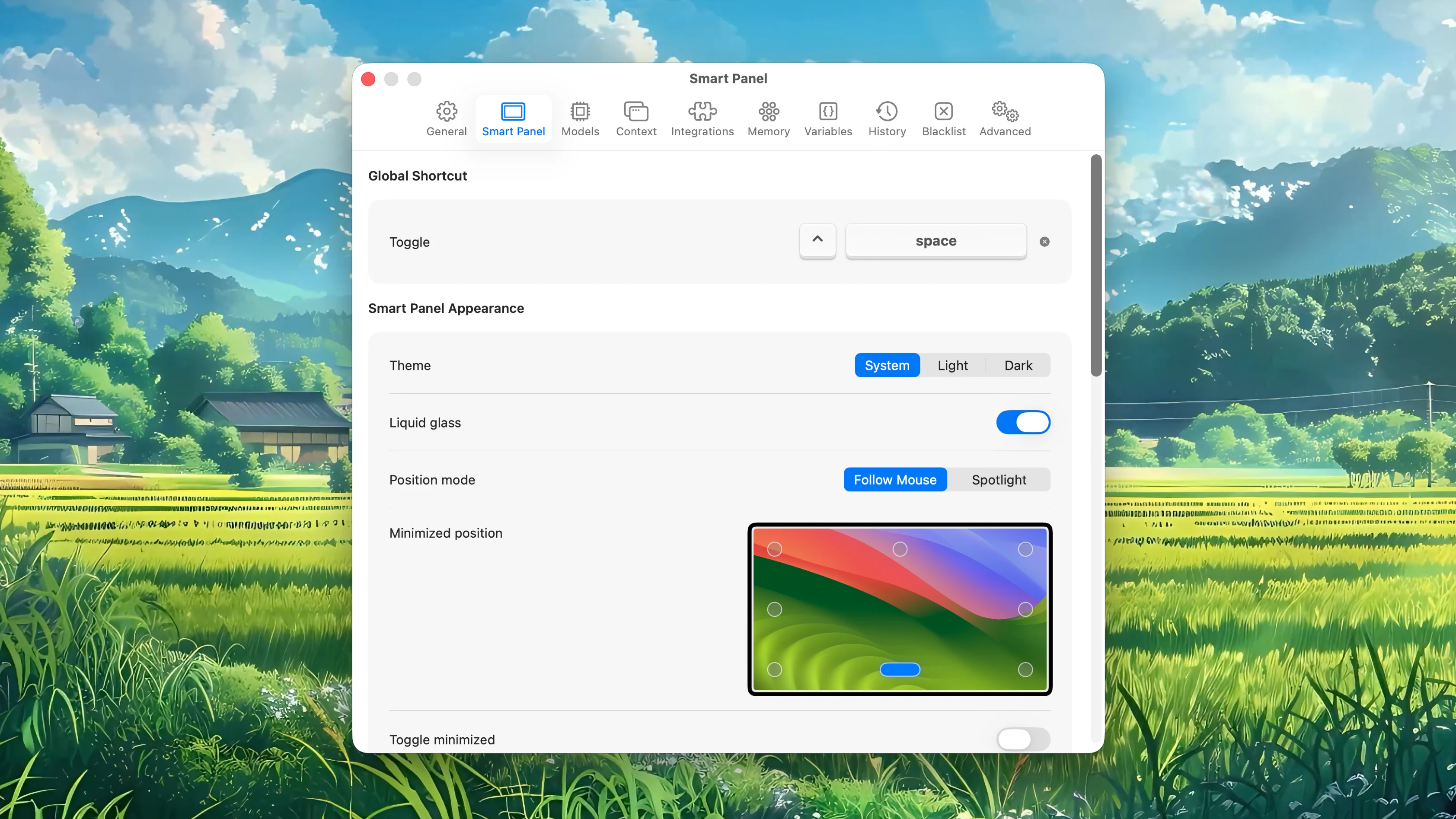Image resolution: width=1456 pixels, height=819 pixels.
Task: Switch theme to Light
Action: tap(952, 365)
